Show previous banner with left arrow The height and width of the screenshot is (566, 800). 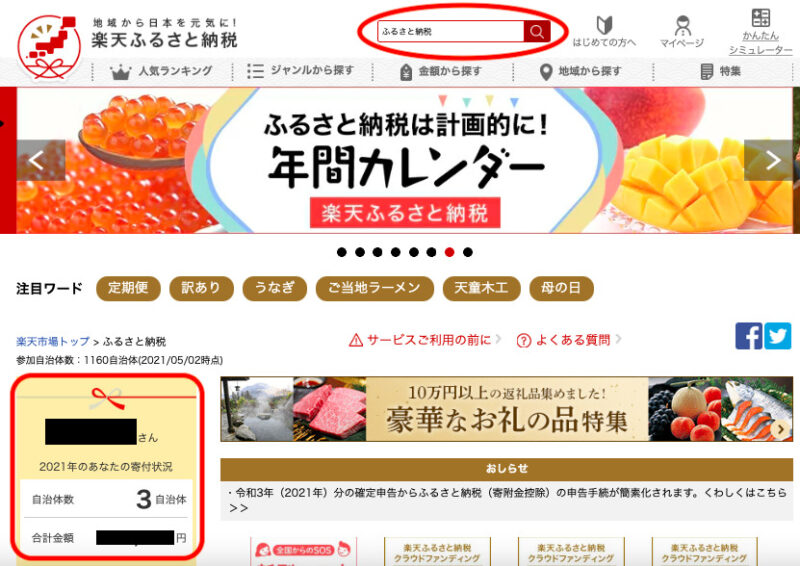[41, 160]
